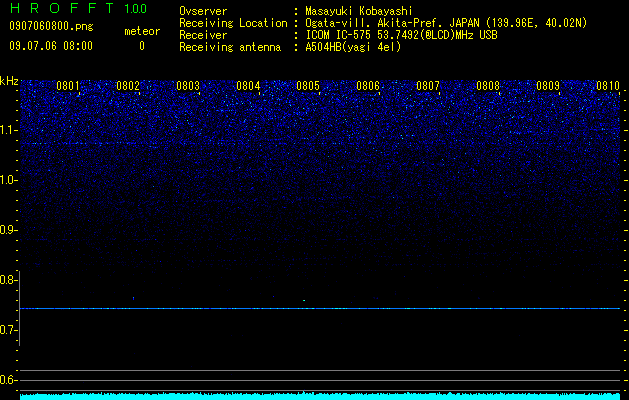
Task: Select the 0803 time marker
Action: point(188,86)
